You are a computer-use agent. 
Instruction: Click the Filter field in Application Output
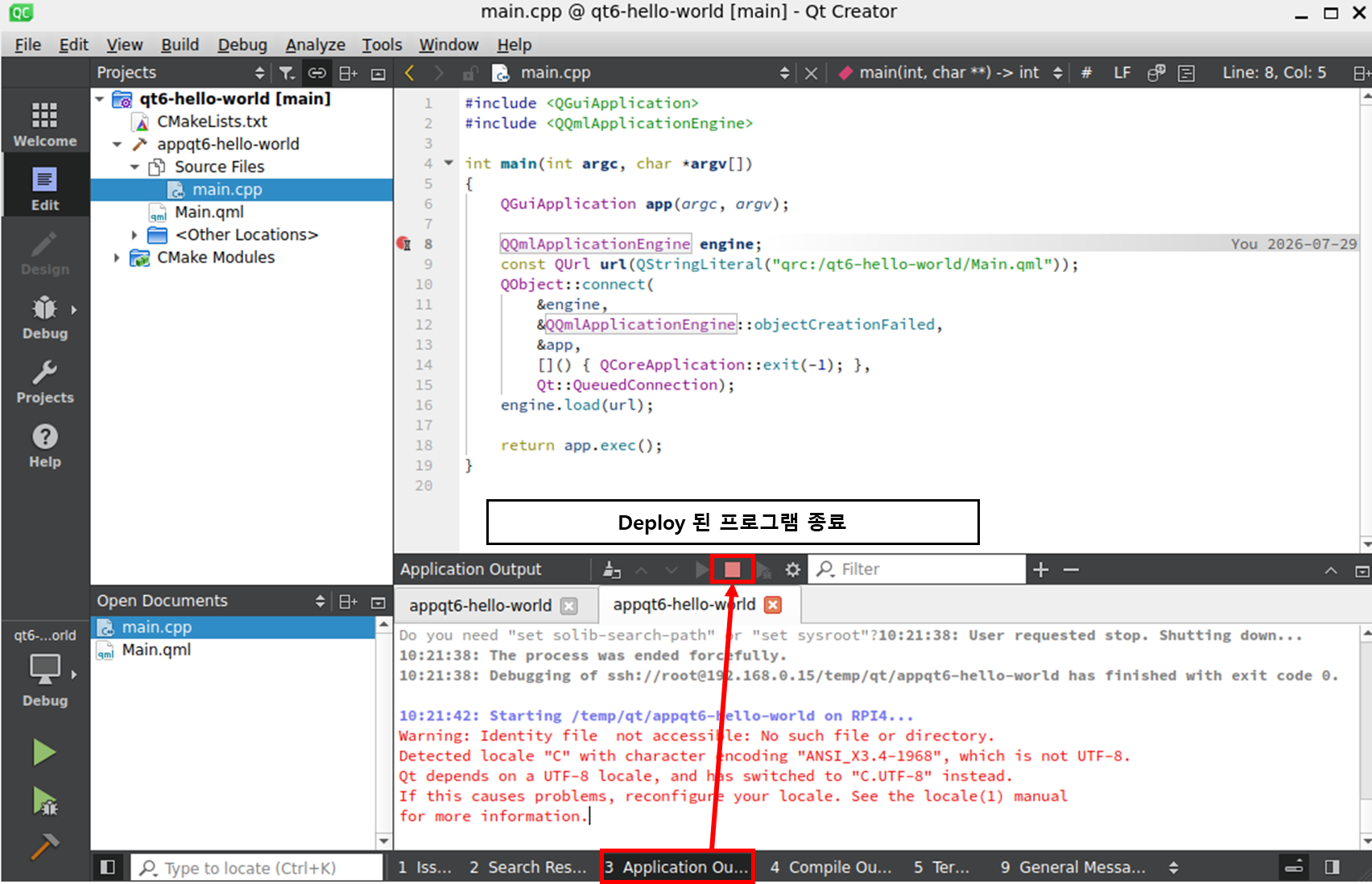[x=918, y=569]
